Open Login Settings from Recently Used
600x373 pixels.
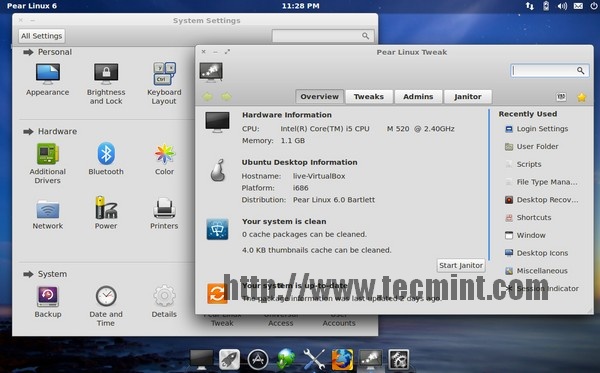point(536,129)
